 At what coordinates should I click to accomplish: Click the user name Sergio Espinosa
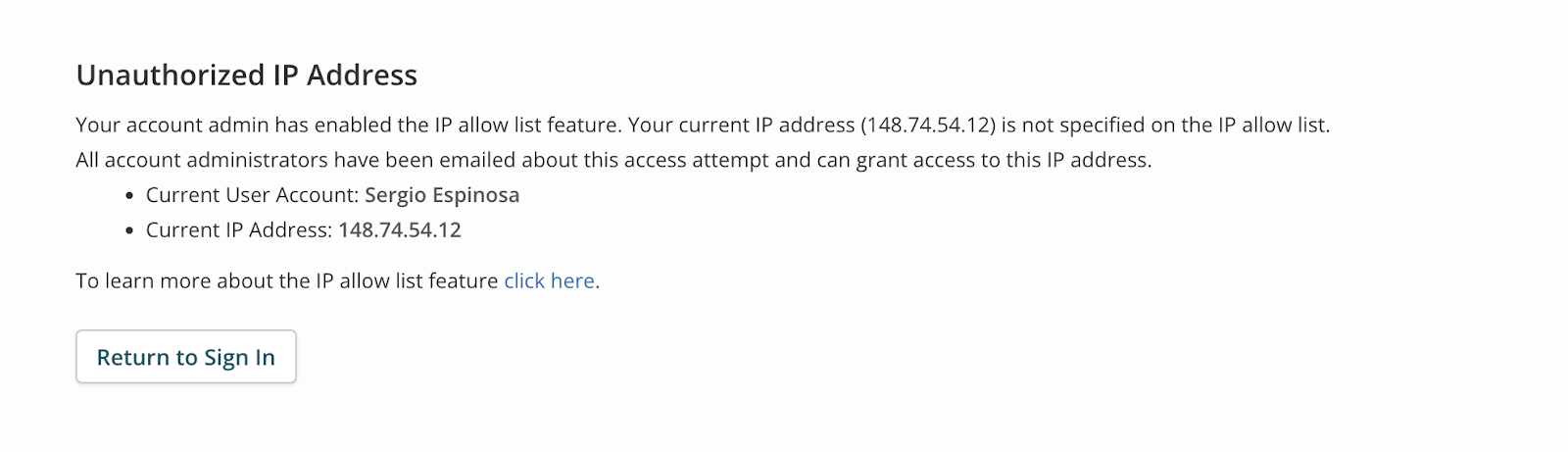coord(442,195)
